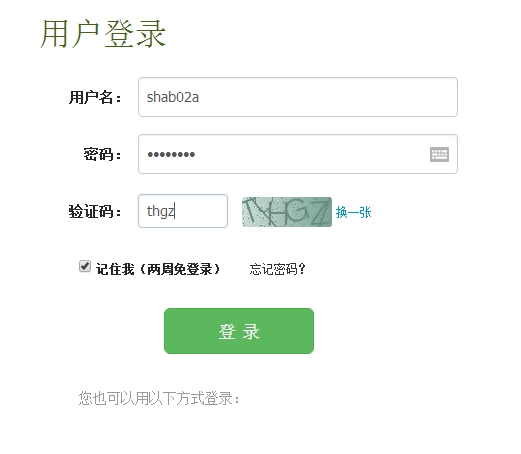Click the green 登录 button
The image size is (521, 454).
tap(239, 331)
